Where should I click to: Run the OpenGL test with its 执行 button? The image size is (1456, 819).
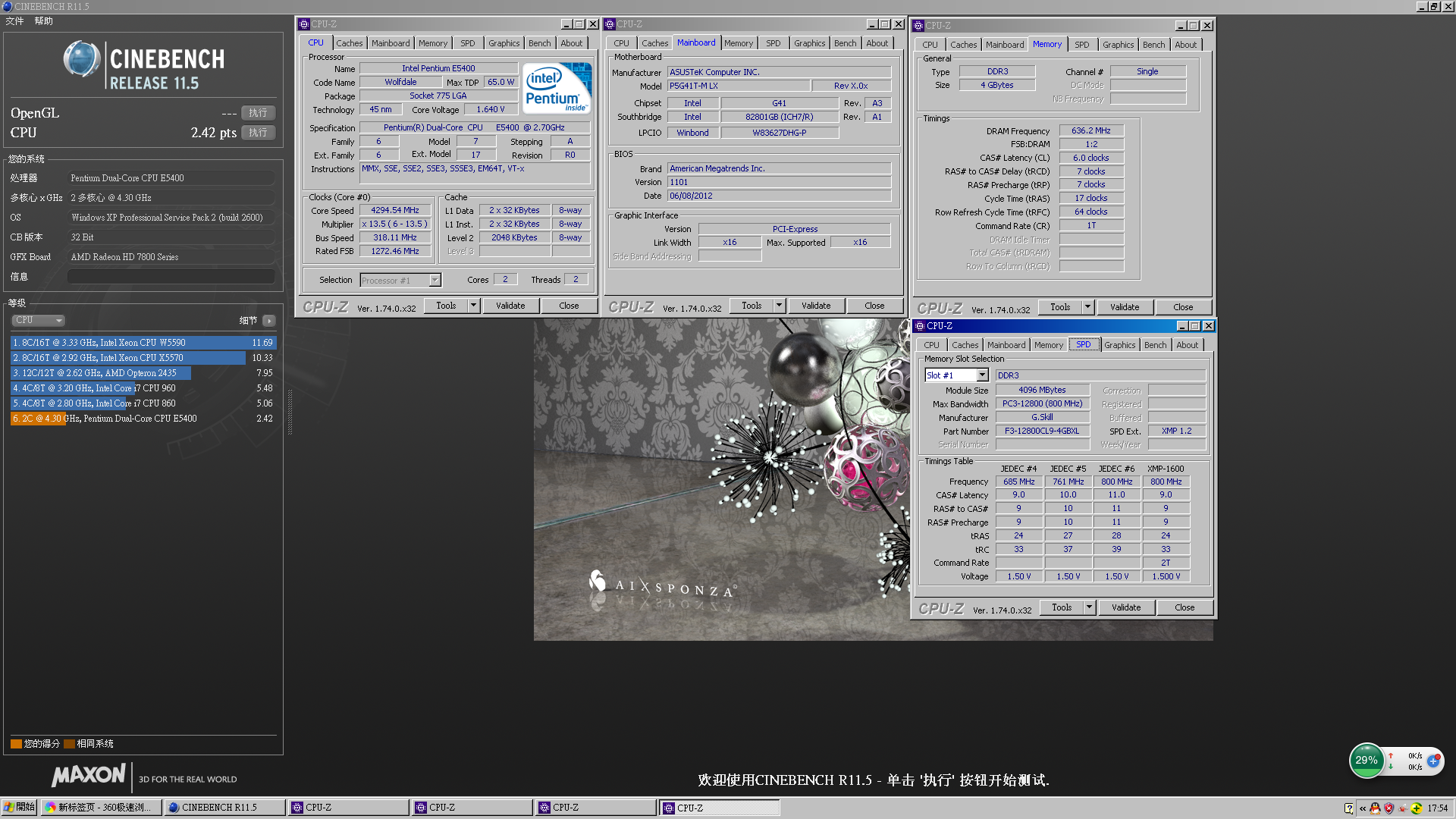pyautogui.click(x=258, y=113)
